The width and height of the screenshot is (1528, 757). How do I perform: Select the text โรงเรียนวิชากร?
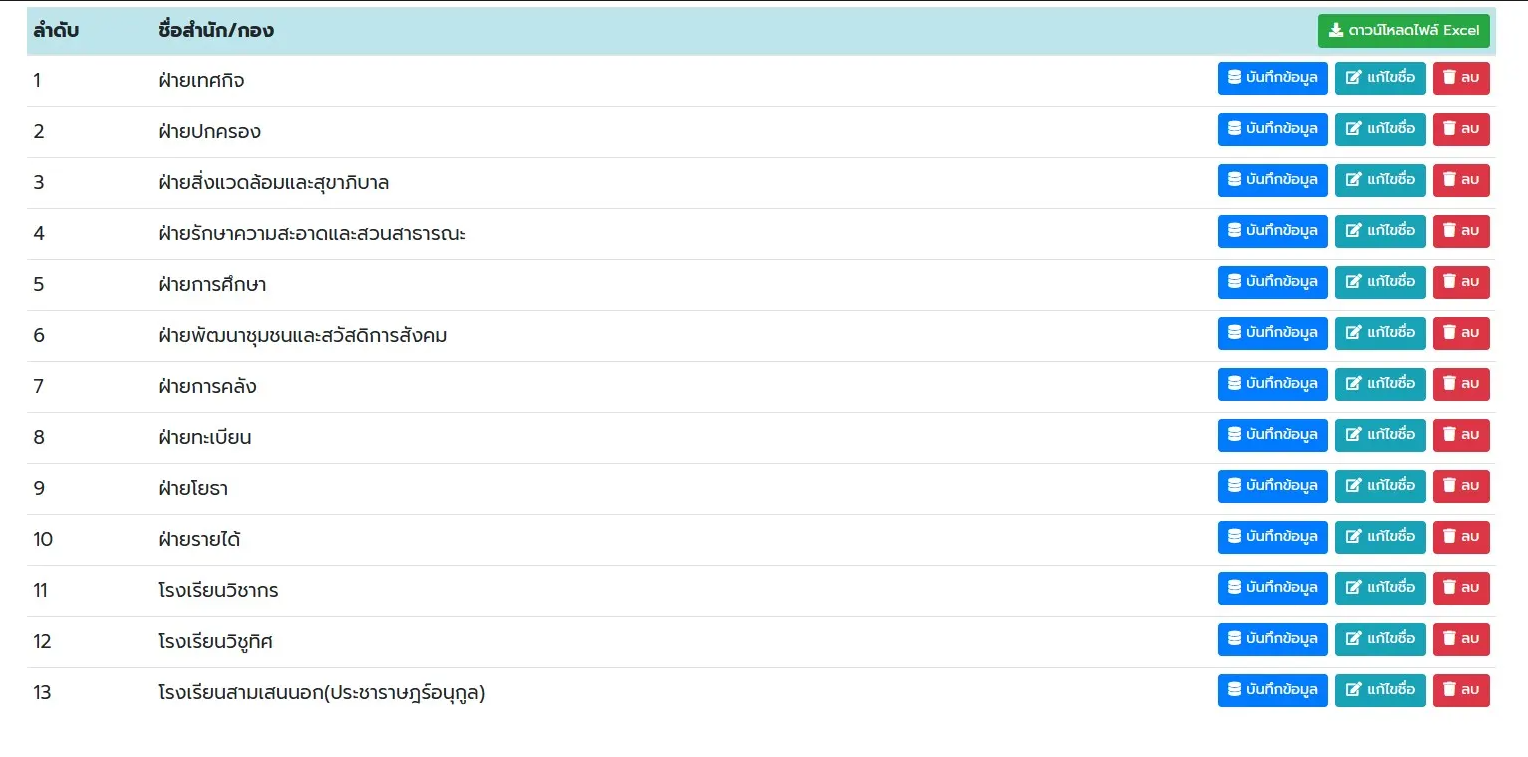click(218, 591)
